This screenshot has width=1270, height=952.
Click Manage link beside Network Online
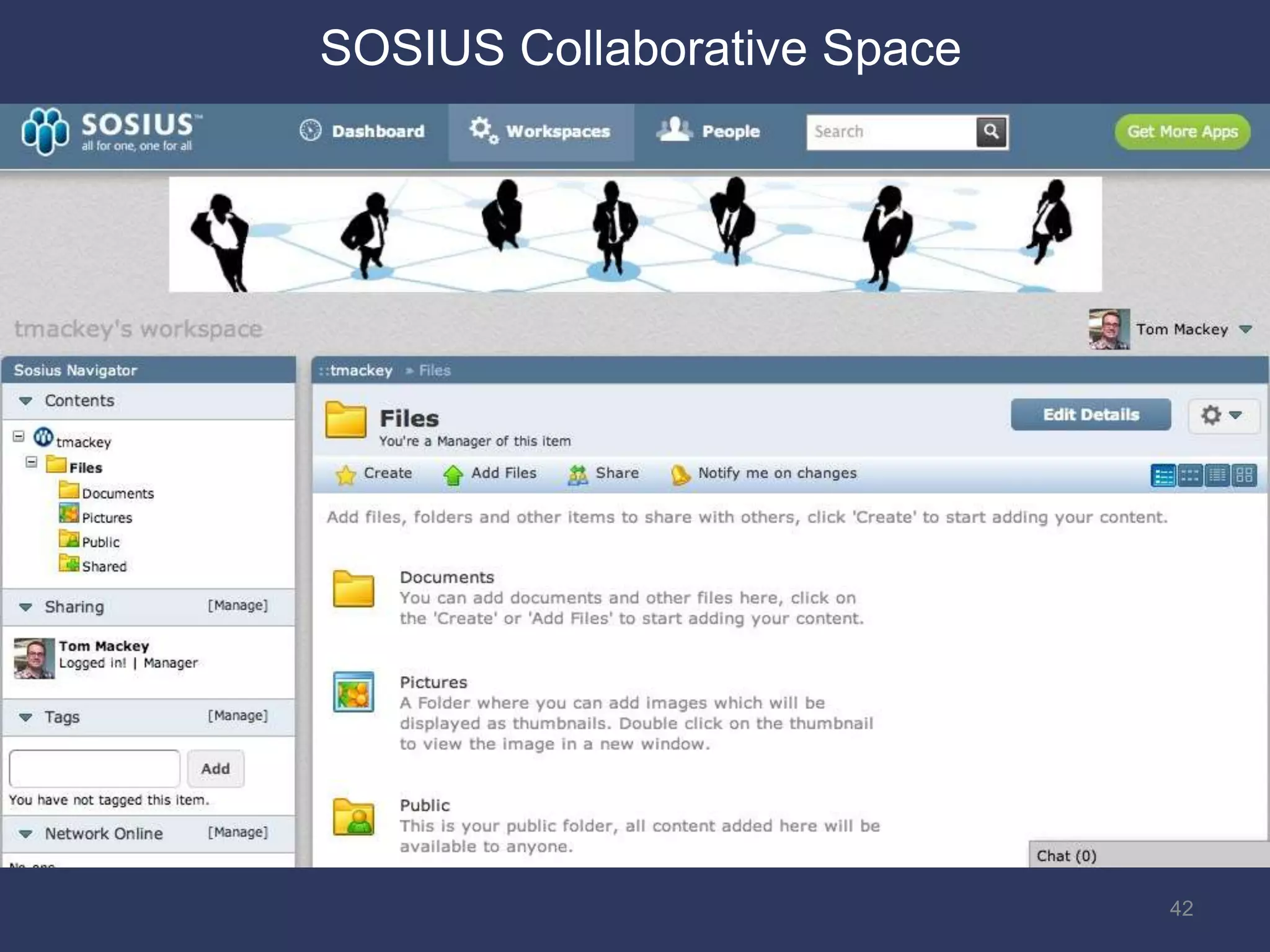pyautogui.click(x=238, y=832)
